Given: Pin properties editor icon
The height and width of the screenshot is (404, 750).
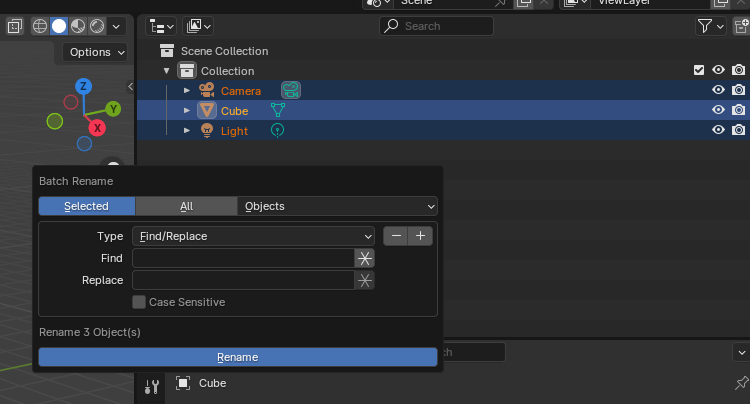Looking at the screenshot, I should tap(741, 382).
